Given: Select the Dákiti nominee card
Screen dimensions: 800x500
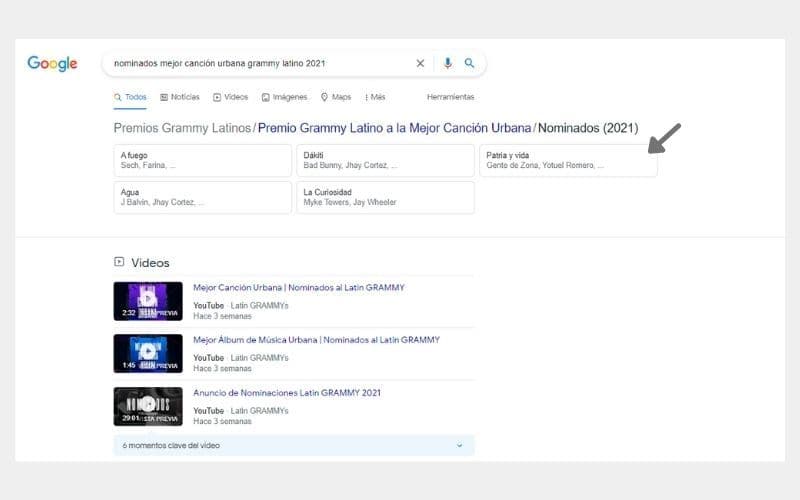Looking at the screenshot, I should pos(385,160).
